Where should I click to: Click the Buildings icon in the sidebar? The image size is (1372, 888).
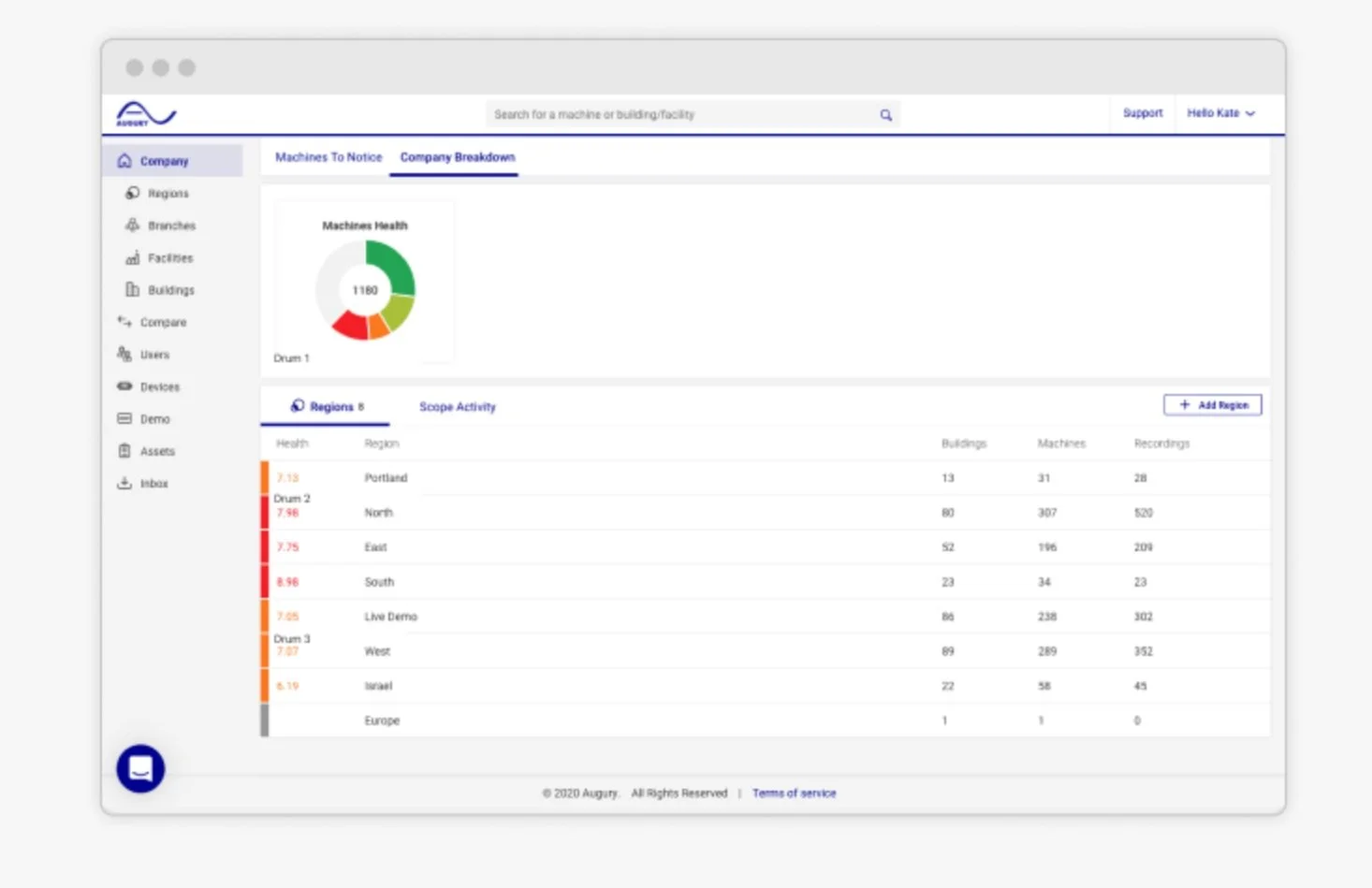132,290
